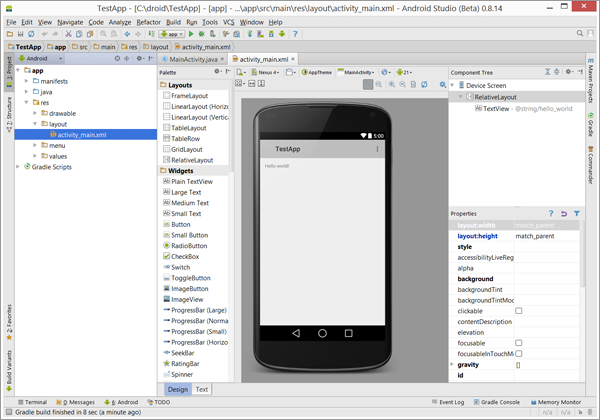Open the Refactor menu
600x420 pixels.
[x=148, y=22]
